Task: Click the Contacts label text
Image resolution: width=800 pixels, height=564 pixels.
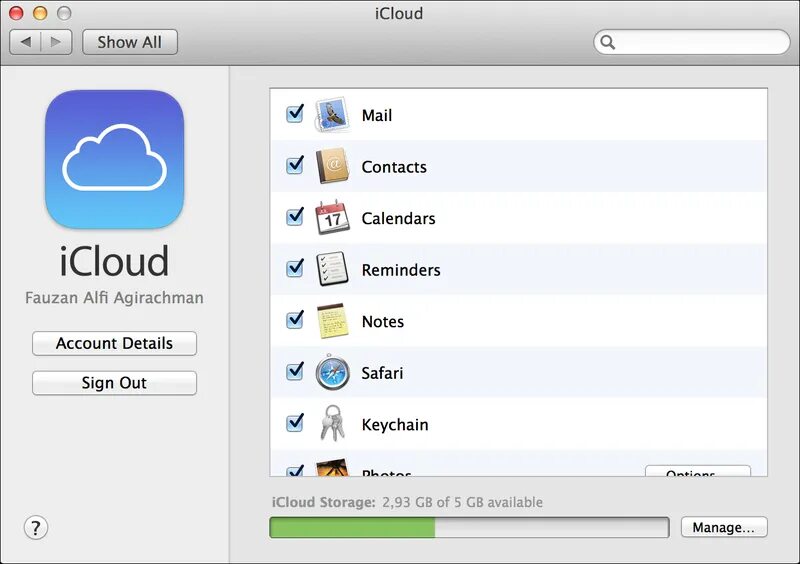Action: (x=394, y=167)
